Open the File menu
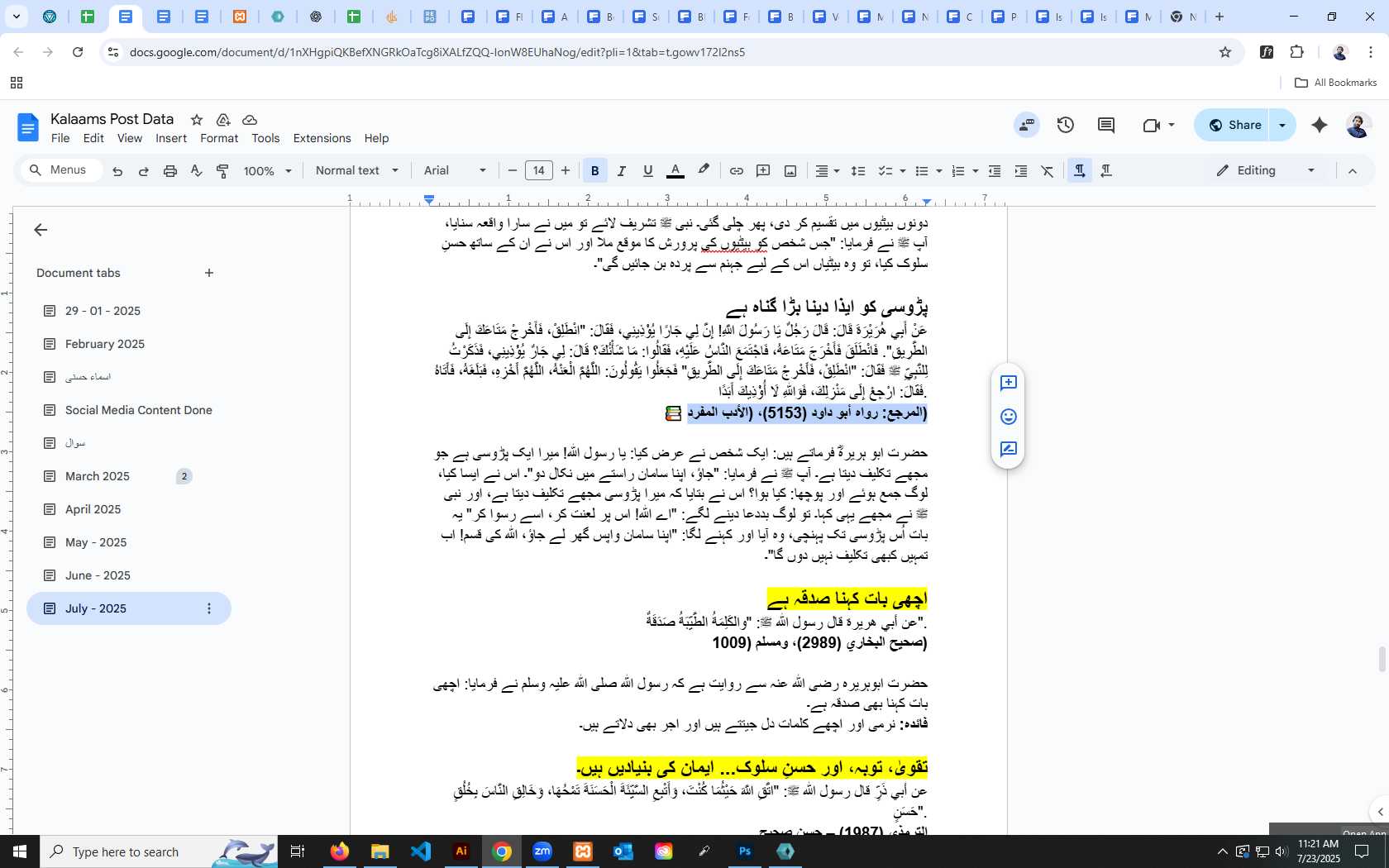Viewport: 1389px width, 868px height. 60,138
